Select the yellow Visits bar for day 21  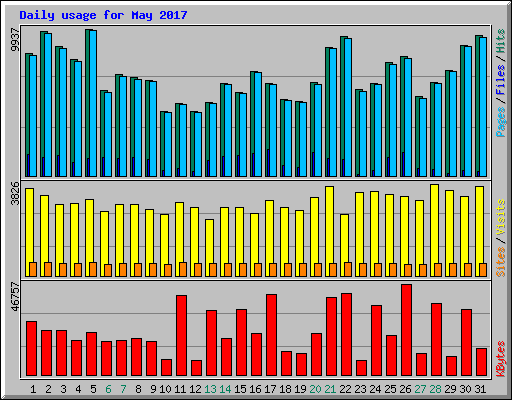(x=329, y=231)
